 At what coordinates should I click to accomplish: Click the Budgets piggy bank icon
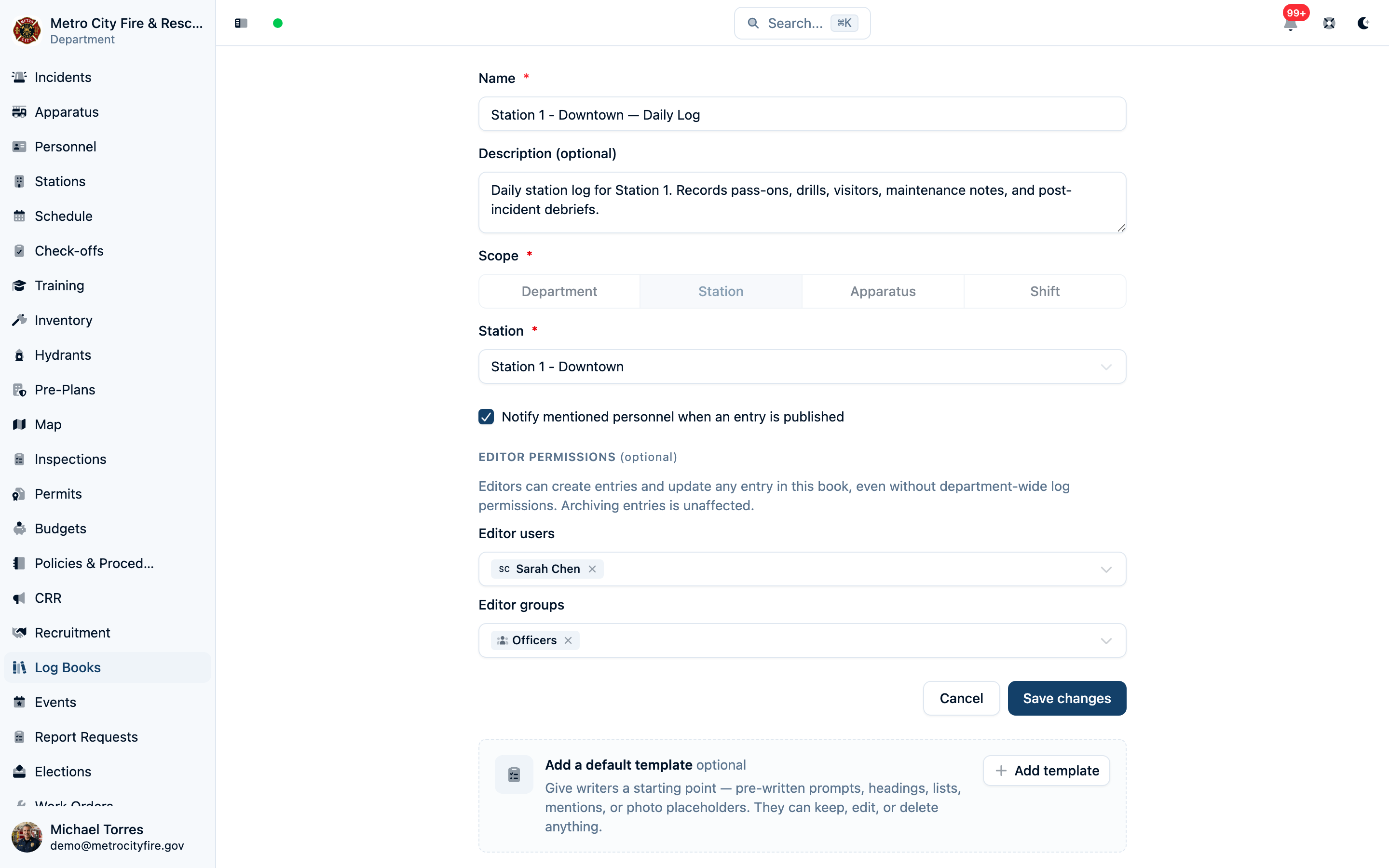19,529
